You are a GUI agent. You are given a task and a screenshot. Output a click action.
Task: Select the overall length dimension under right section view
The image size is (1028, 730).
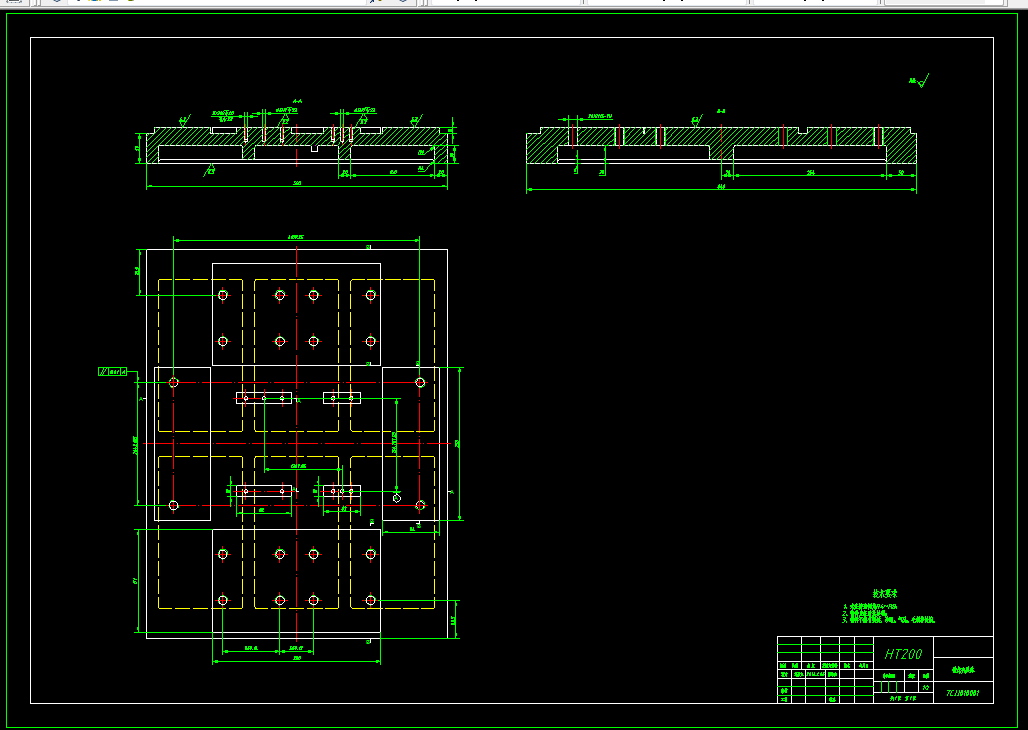[721, 187]
